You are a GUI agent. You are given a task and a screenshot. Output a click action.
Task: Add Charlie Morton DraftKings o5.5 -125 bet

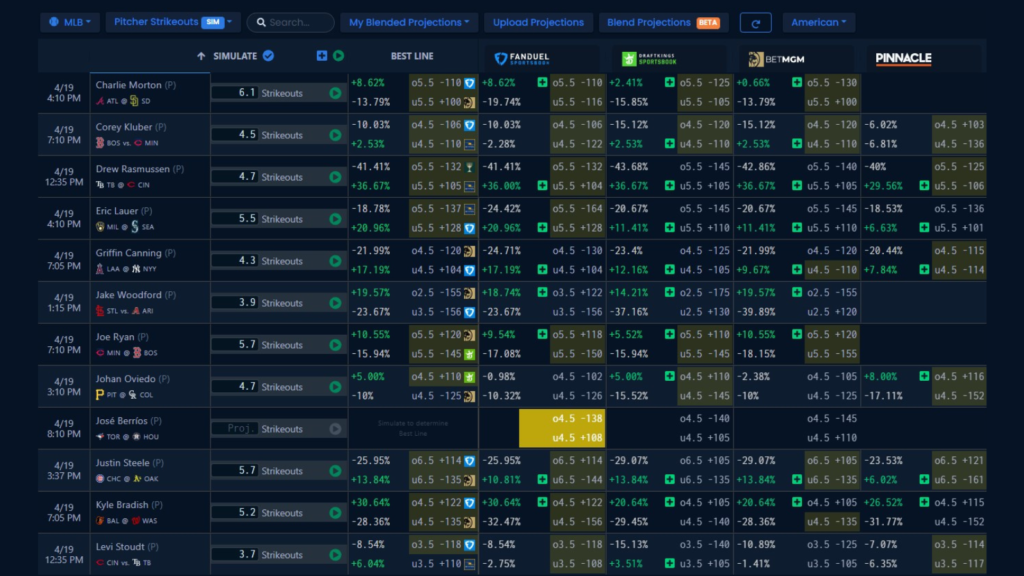(669, 82)
